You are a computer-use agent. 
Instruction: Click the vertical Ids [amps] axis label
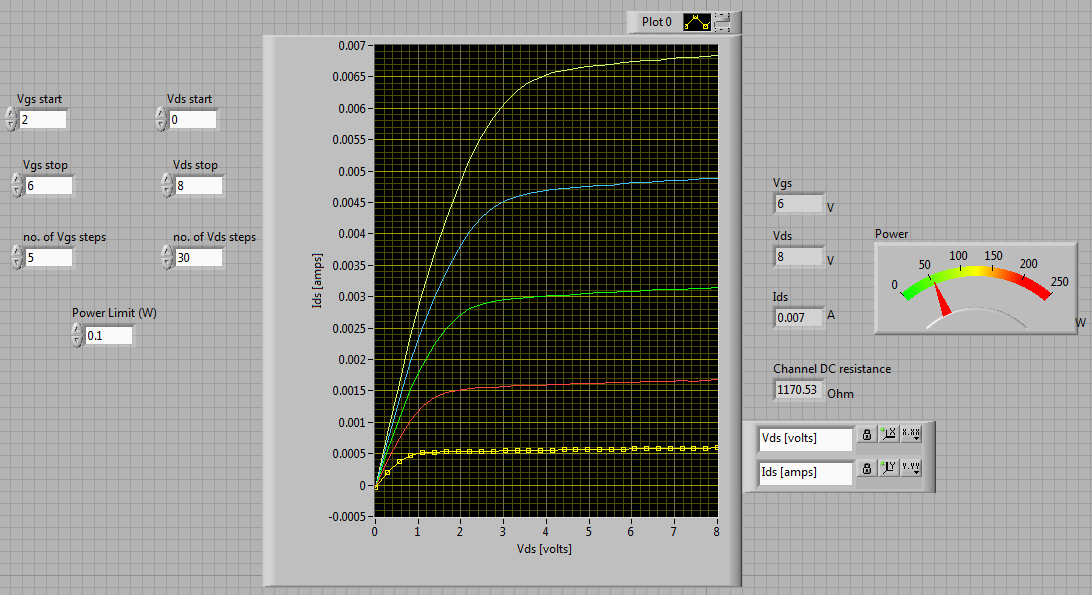pyautogui.click(x=318, y=280)
